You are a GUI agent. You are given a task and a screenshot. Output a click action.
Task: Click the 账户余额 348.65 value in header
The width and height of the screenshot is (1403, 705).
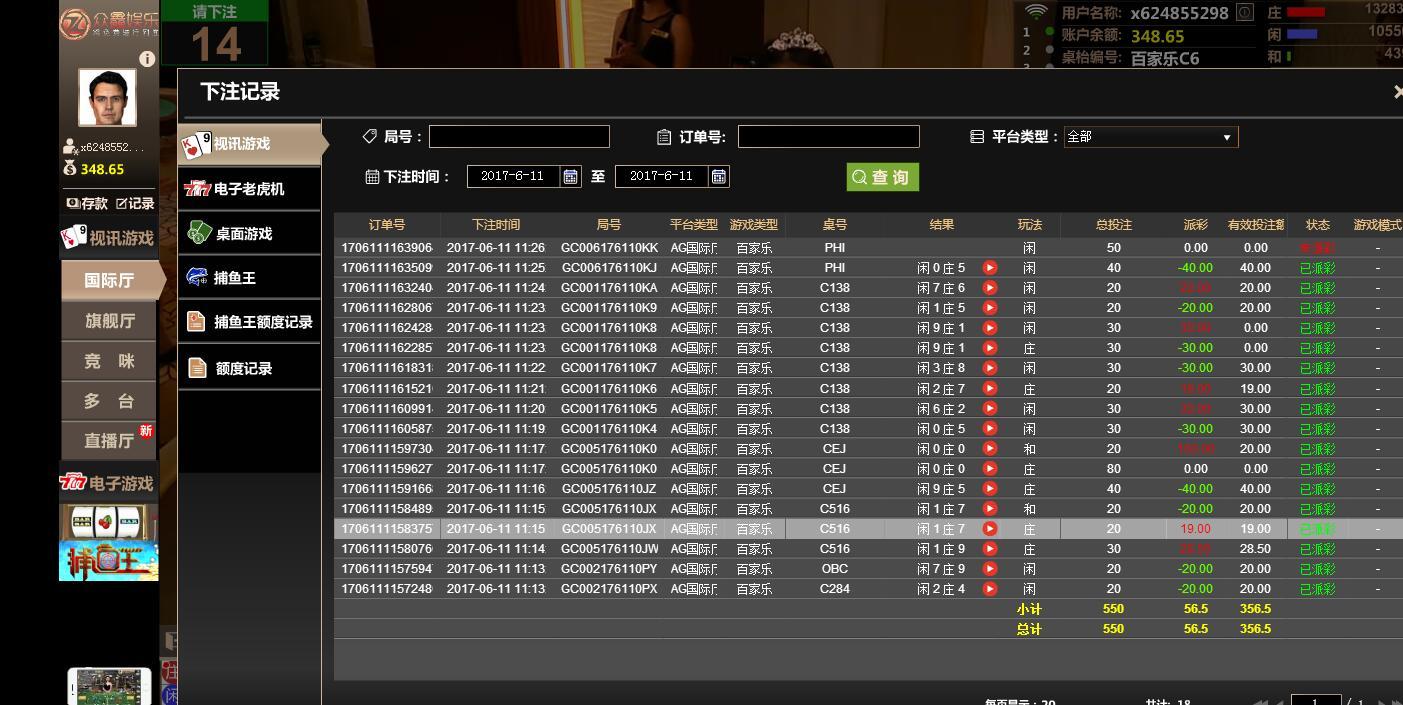coord(1157,36)
